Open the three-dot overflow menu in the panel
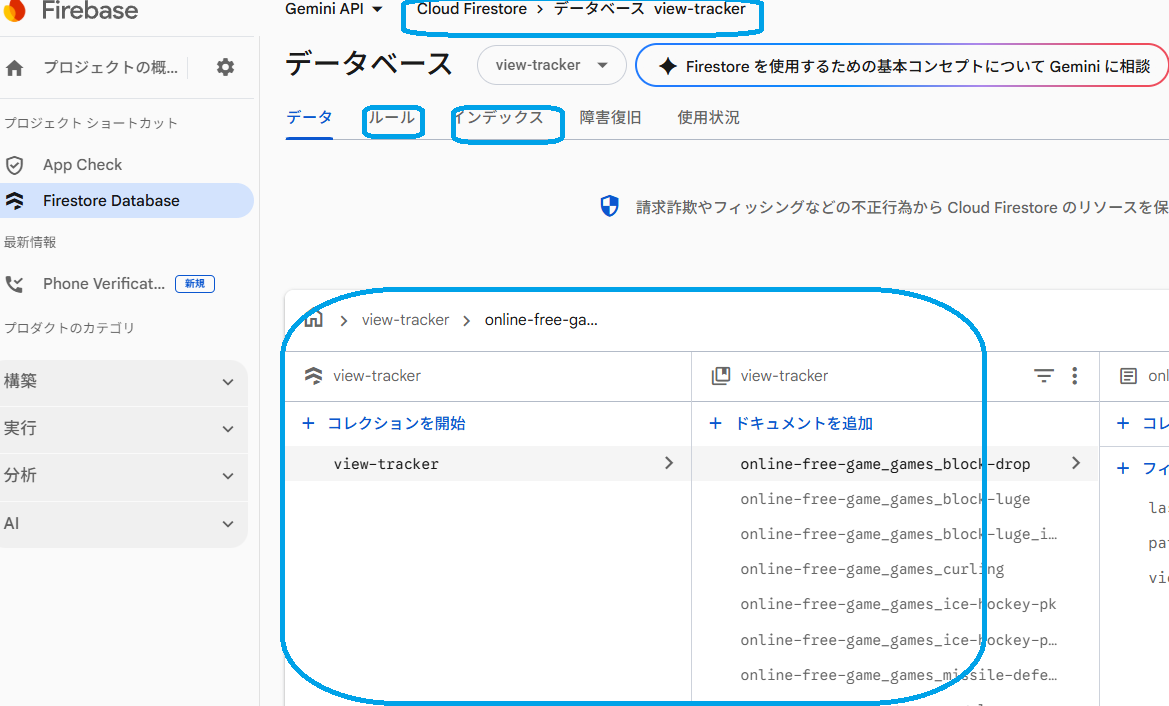1169x706 pixels. point(1075,375)
